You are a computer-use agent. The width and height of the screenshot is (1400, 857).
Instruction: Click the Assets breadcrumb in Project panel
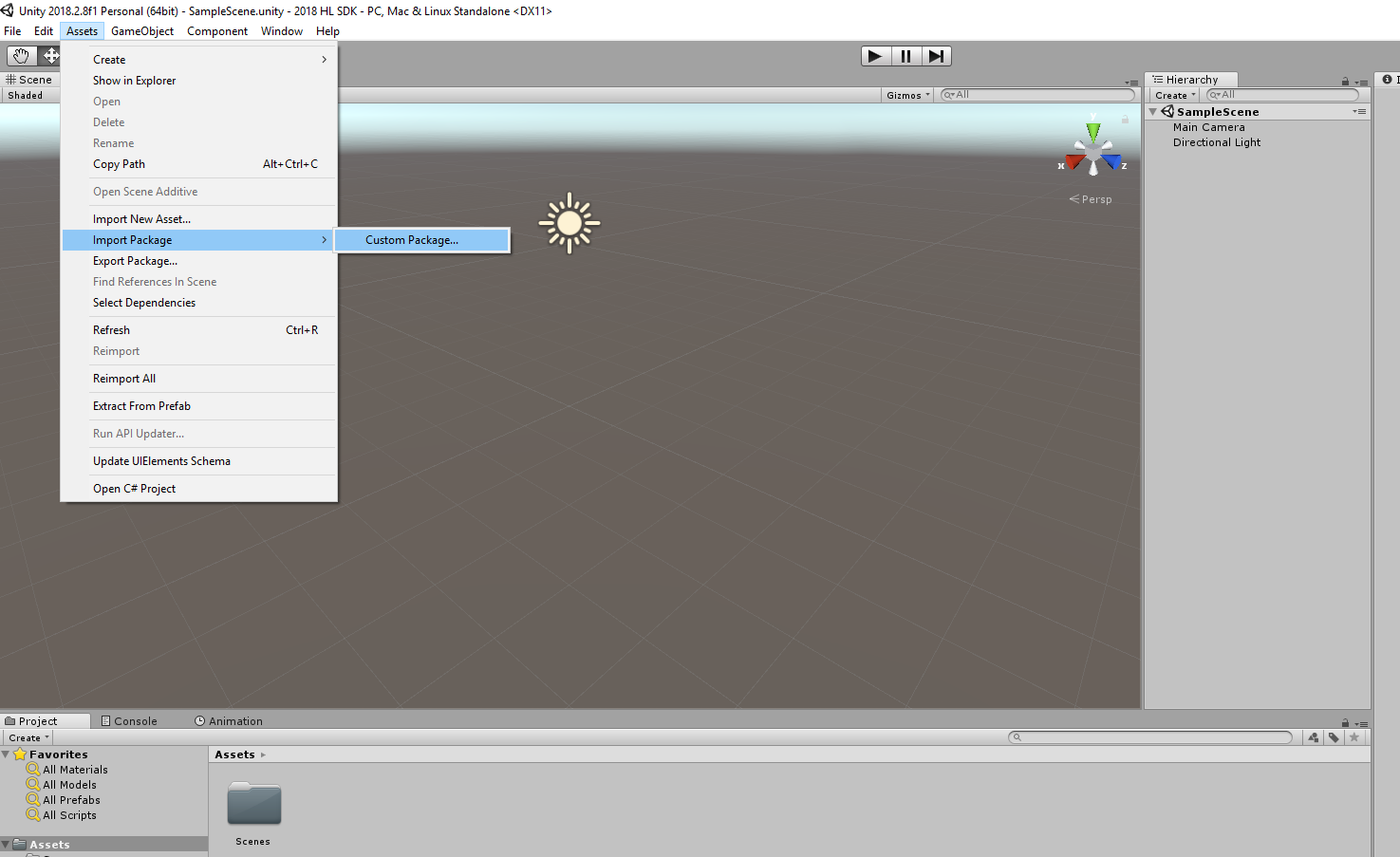pyautogui.click(x=234, y=755)
